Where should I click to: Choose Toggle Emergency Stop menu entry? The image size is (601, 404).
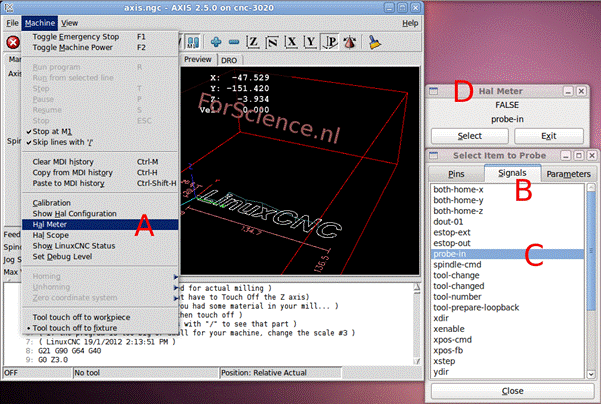[100, 37]
